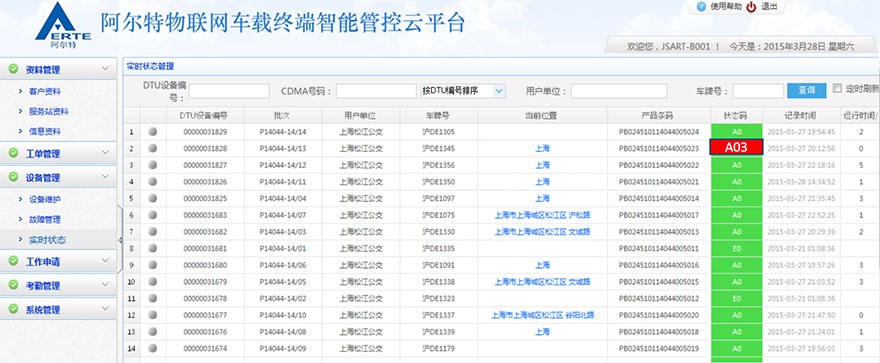Viewport: 880px width, 363px height.
Task: Click gray status dot in row 8
Action: tap(153, 249)
